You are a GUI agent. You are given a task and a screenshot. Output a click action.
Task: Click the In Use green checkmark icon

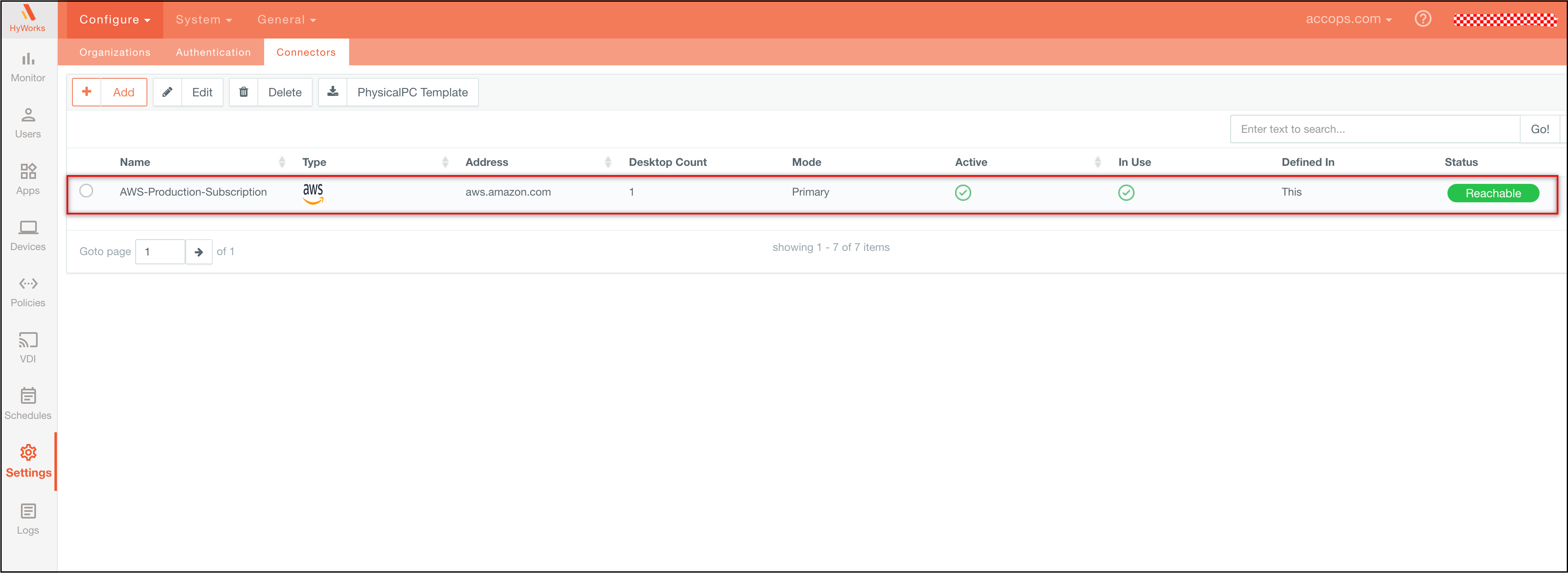1126,193
